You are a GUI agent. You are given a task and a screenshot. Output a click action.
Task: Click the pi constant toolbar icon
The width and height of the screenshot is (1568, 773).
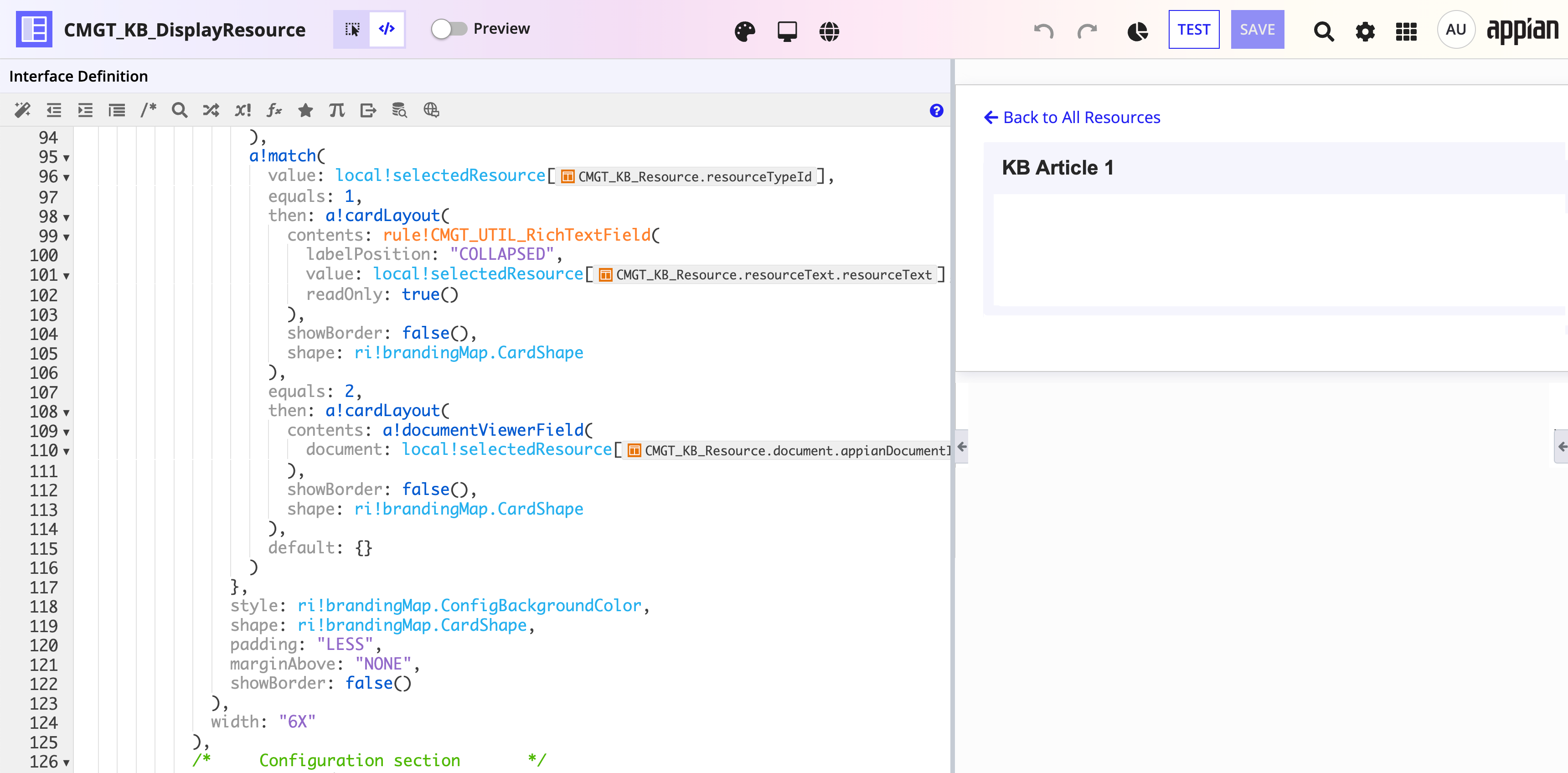pos(336,110)
